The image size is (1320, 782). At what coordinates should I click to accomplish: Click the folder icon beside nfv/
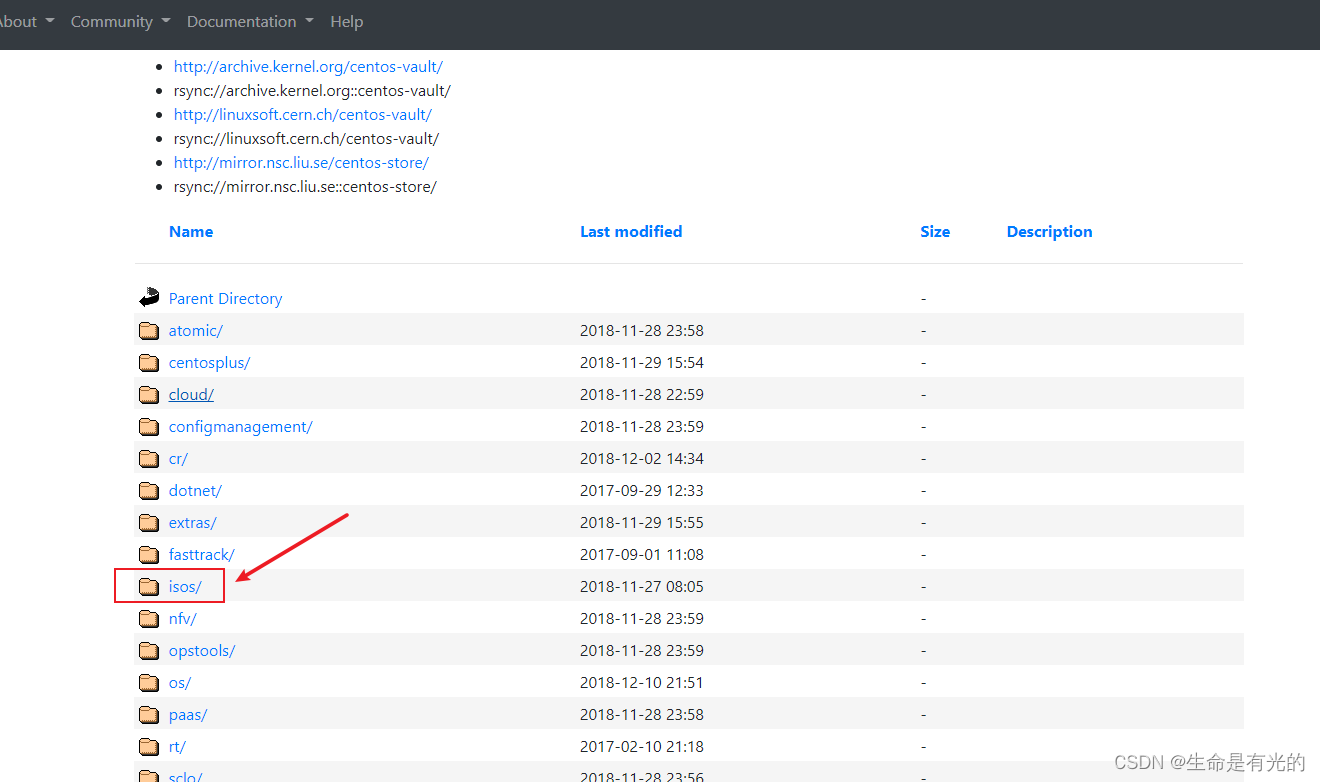click(x=149, y=618)
